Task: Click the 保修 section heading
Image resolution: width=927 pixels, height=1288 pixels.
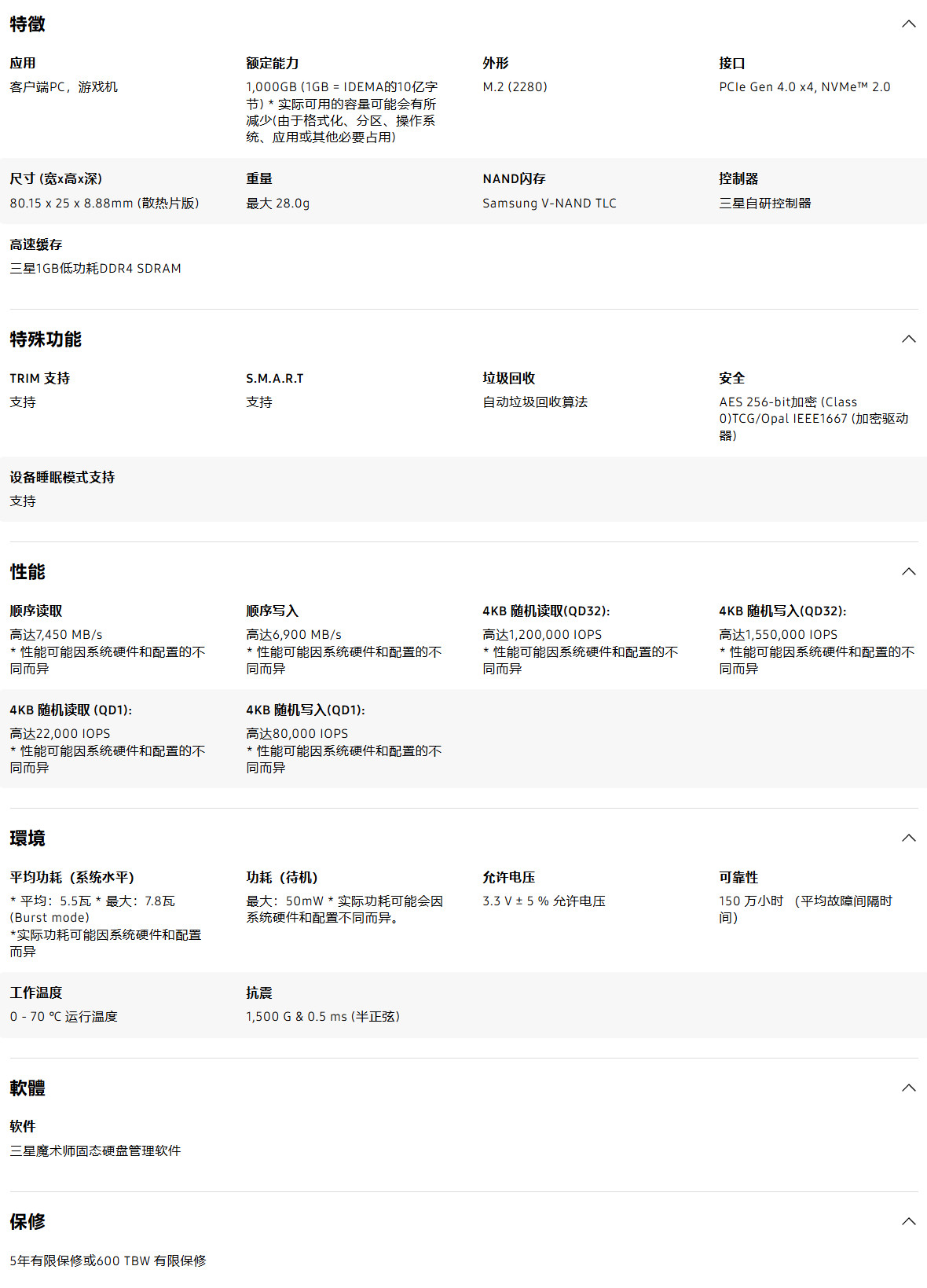Action: (x=27, y=1222)
